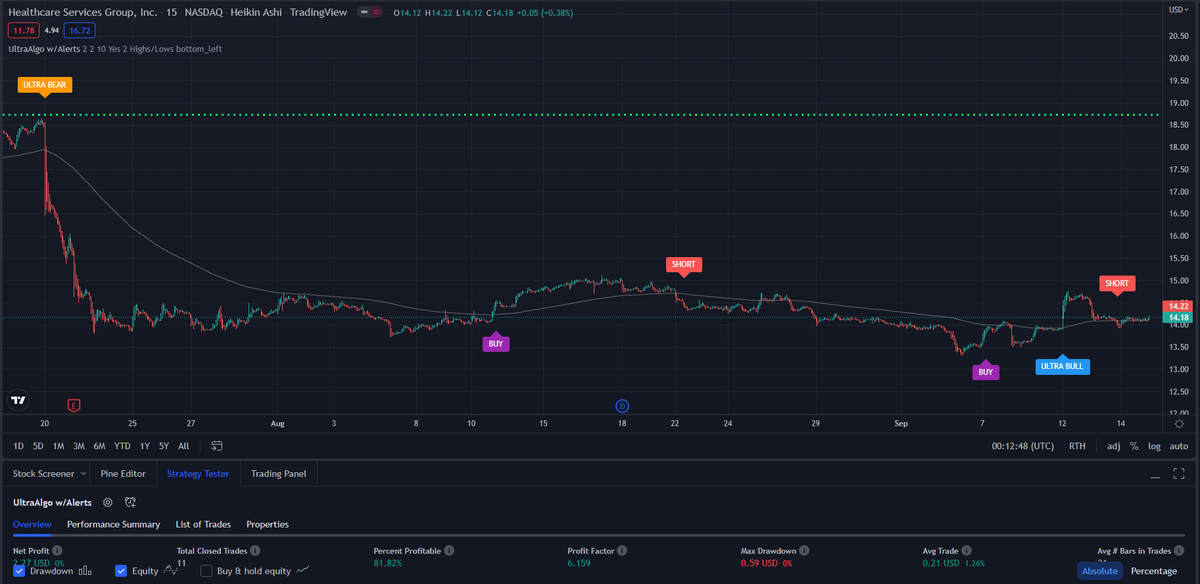The width and height of the screenshot is (1200, 584).
Task: Open the Performance Summary sub-tab
Action: click(x=113, y=524)
